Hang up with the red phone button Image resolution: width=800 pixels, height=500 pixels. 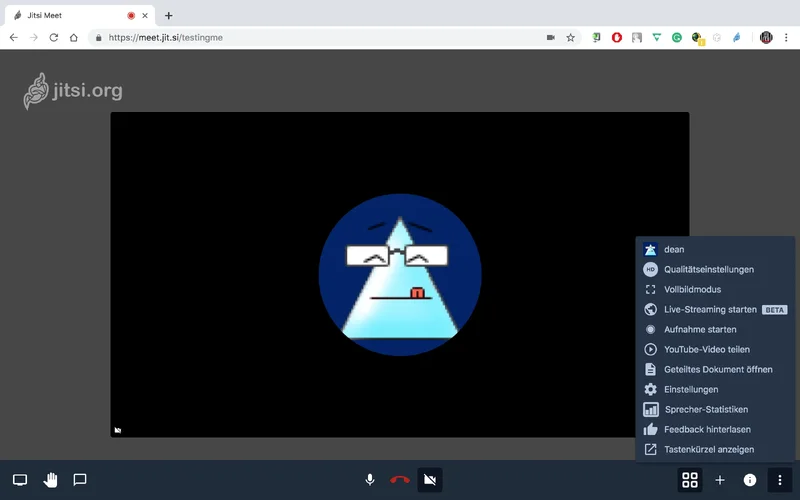point(399,480)
